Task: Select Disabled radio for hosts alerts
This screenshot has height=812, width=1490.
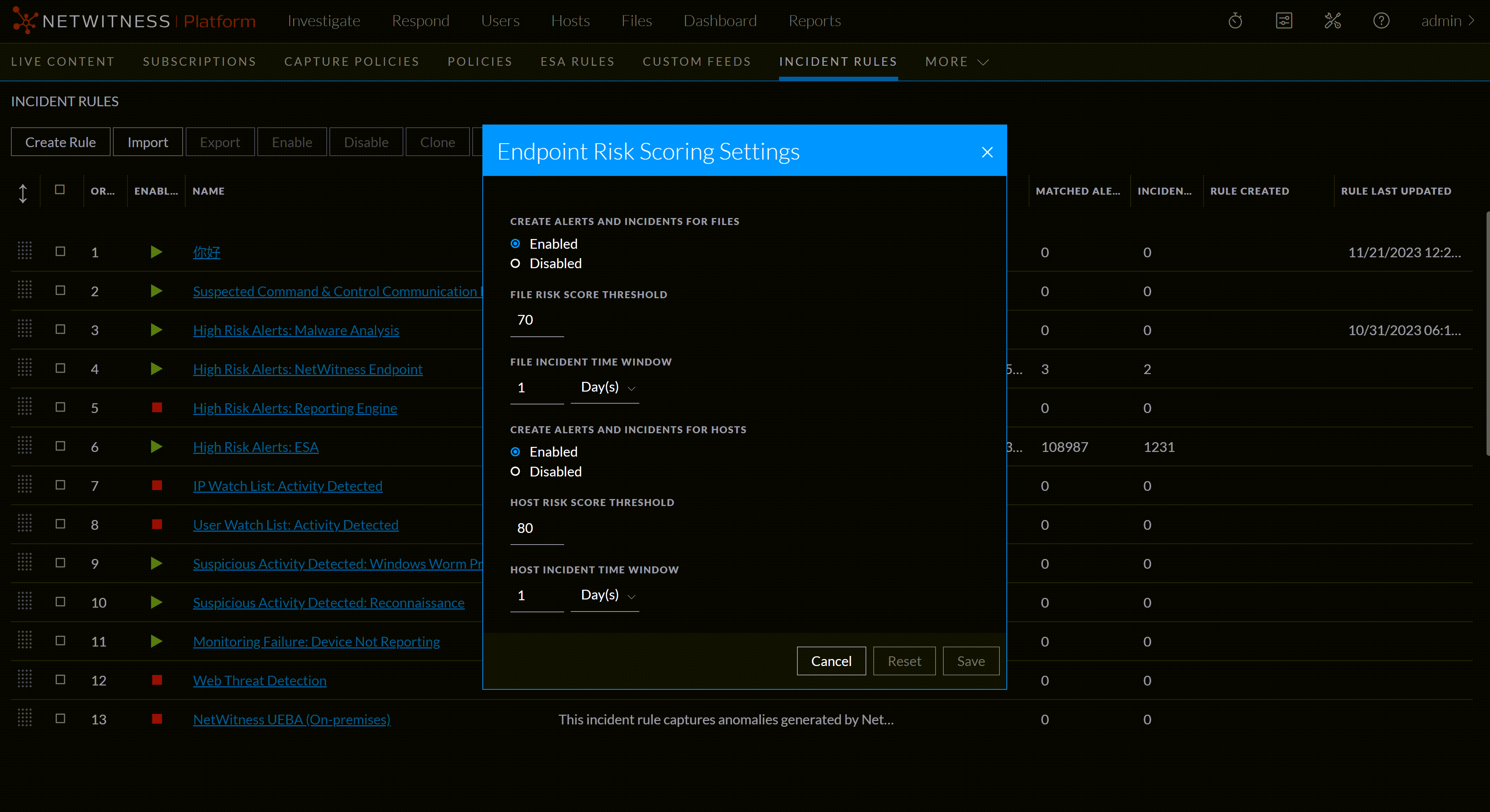Action: click(515, 471)
